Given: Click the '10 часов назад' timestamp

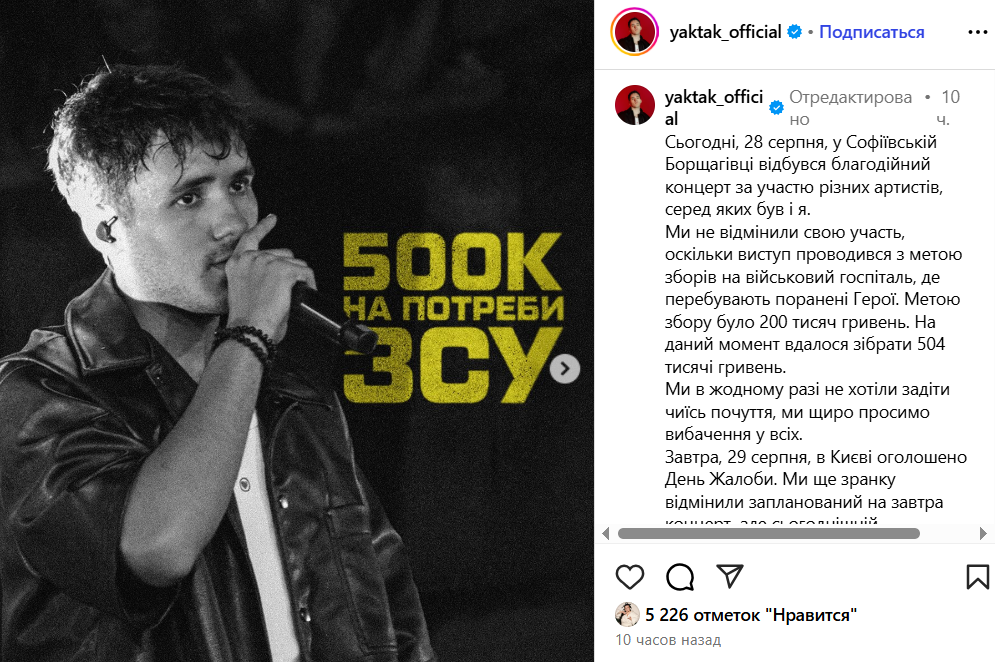Looking at the screenshot, I should 667,640.
